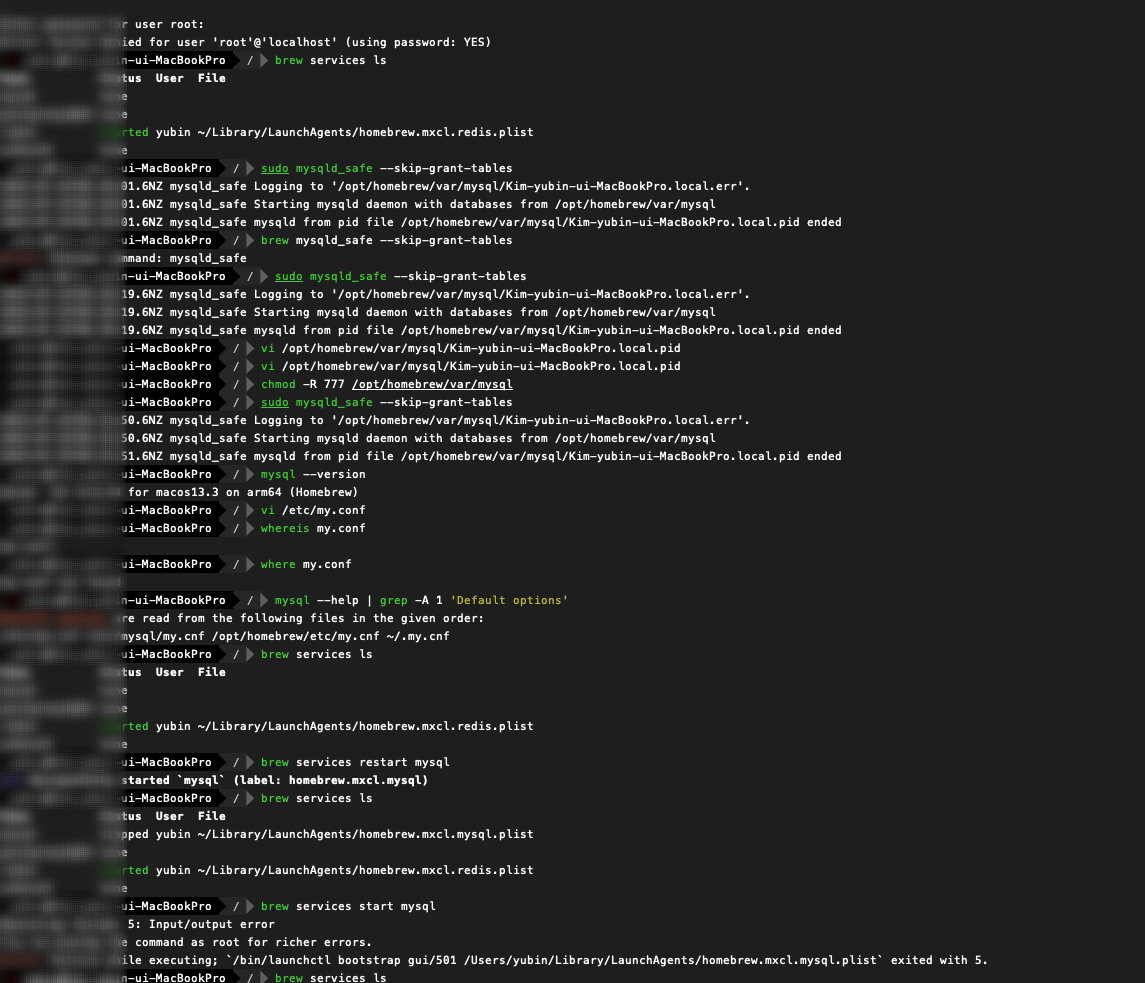
Task: Click the grep word in the help command
Action: click(x=394, y=600)
